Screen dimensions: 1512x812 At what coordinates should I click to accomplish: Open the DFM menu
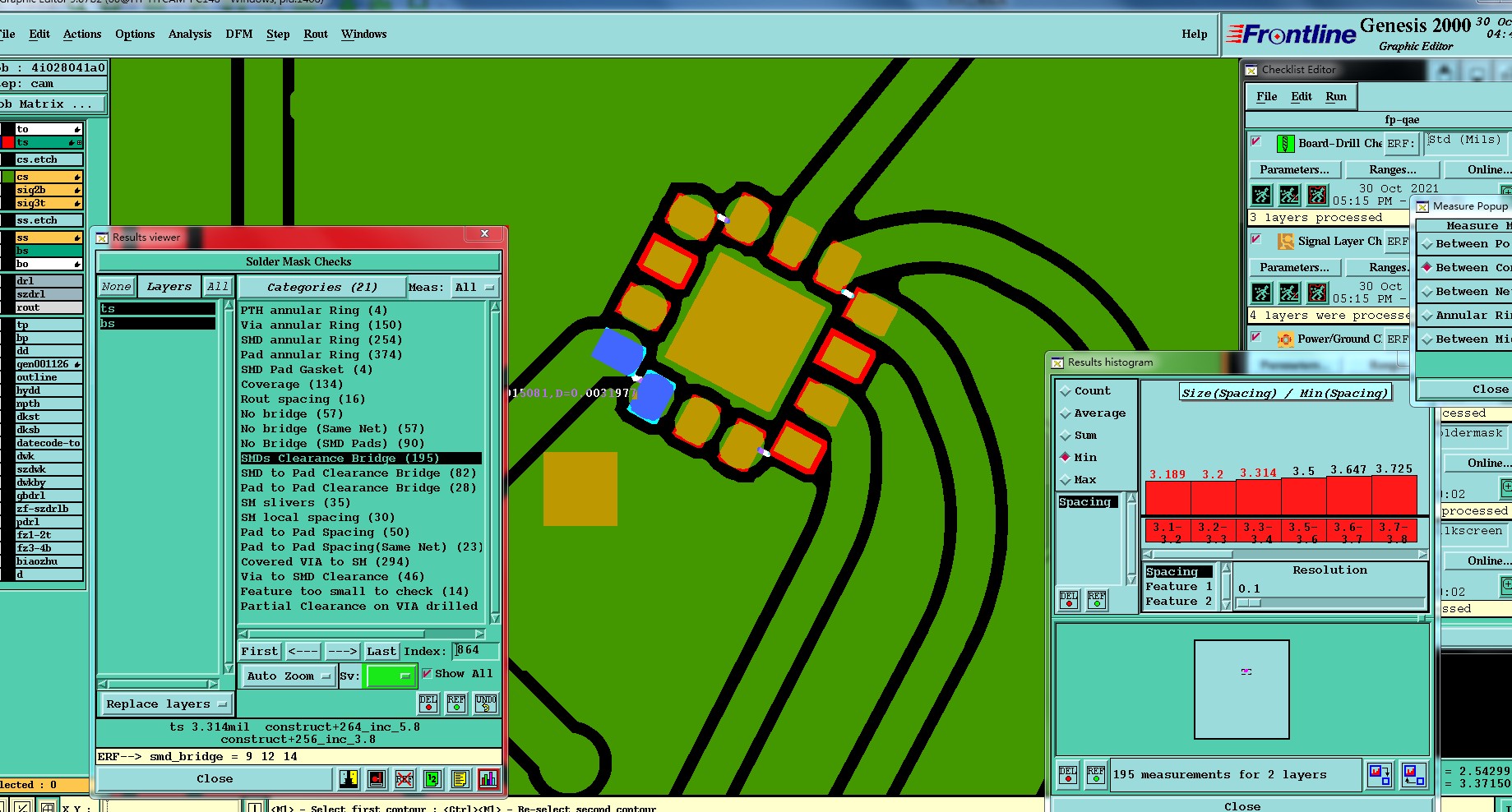coord(239,34)
